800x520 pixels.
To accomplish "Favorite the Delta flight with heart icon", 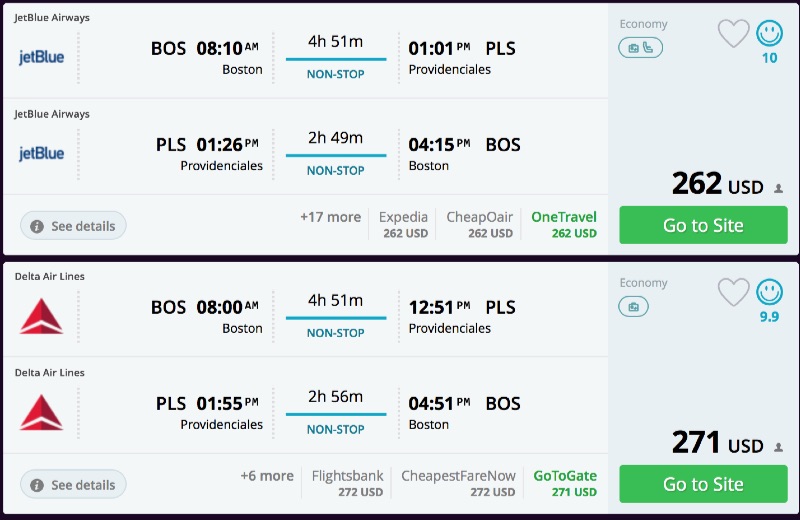I will pos(733,292).
